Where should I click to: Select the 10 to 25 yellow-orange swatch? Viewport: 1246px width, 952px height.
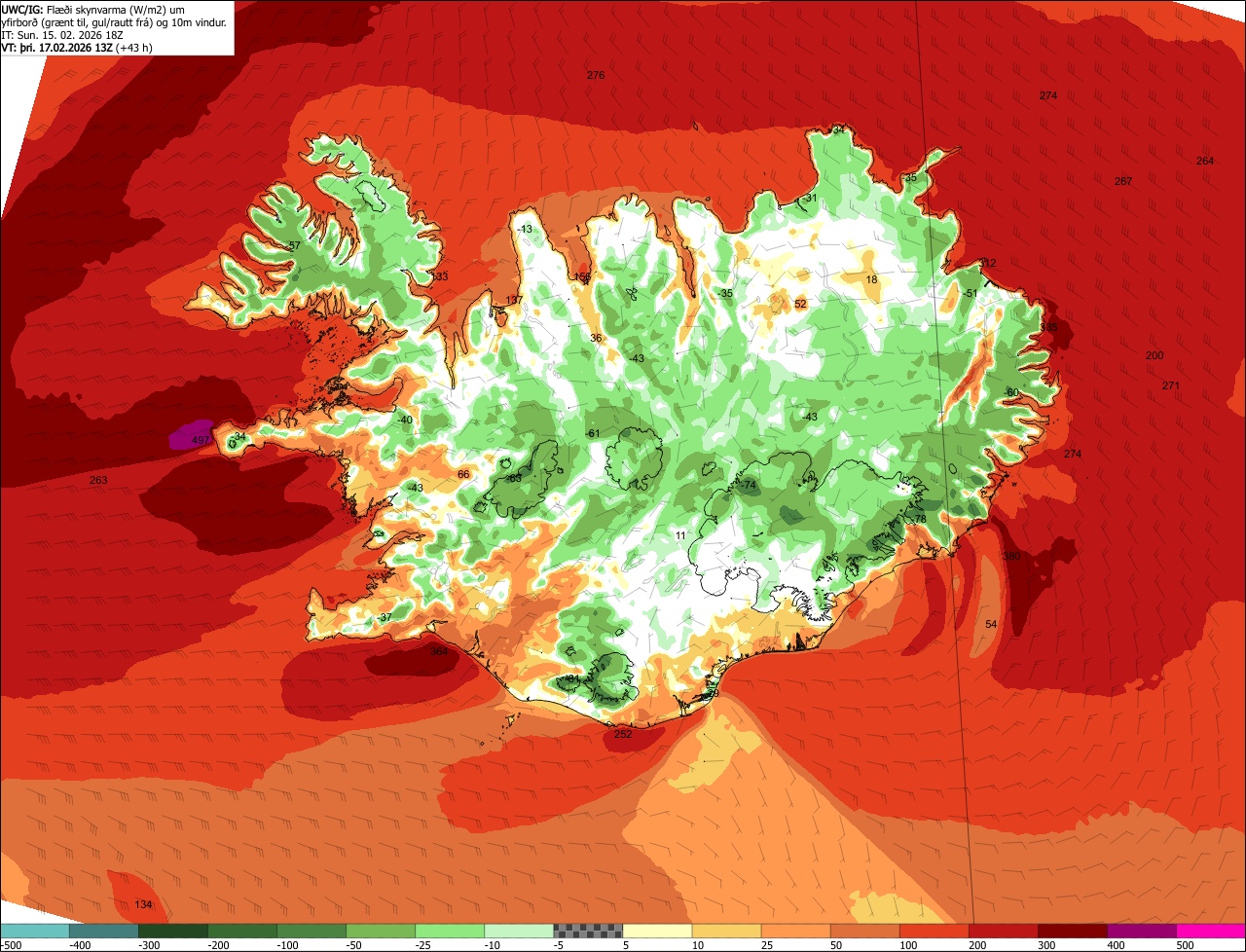tap(726, 931)
